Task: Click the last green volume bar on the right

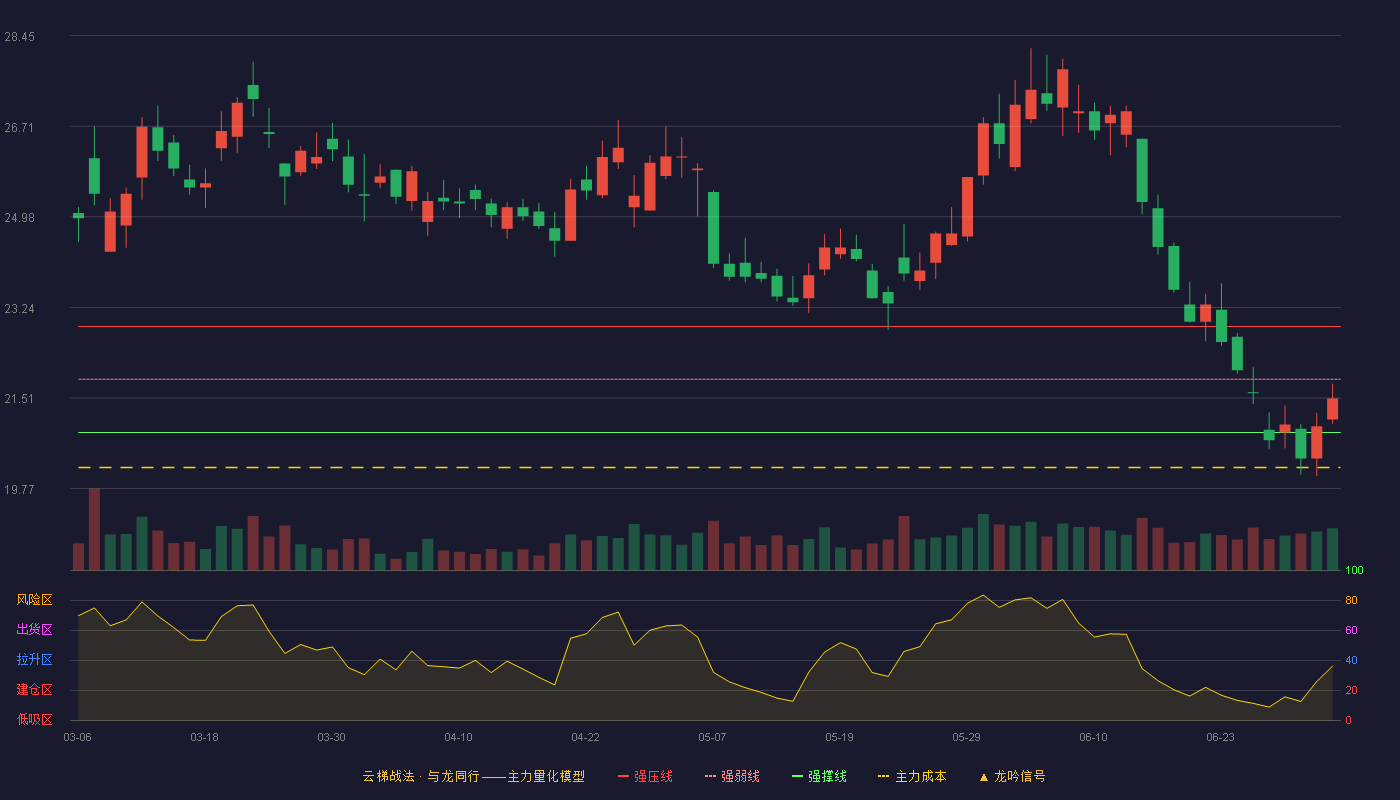Action: pyautogui.click(x=1332, y=550)
